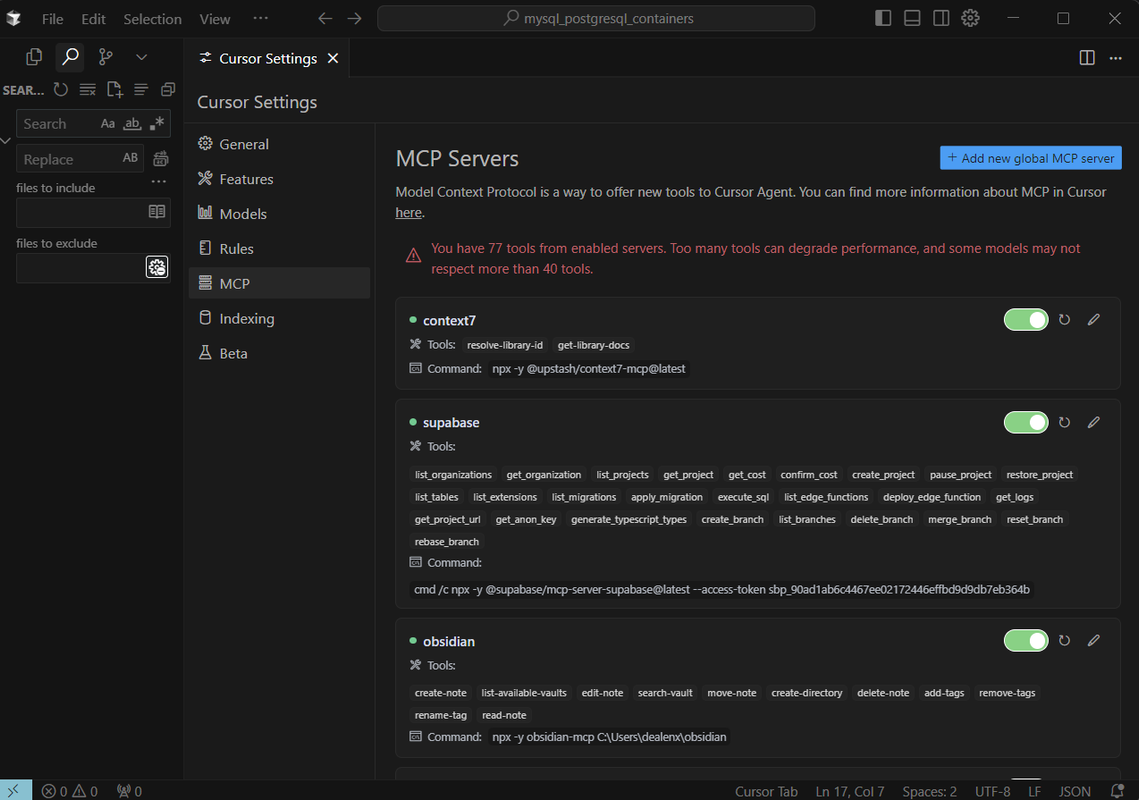Go forward navigation arrow
Viewport: 1139px width, 800px height.
coord(354,19)
